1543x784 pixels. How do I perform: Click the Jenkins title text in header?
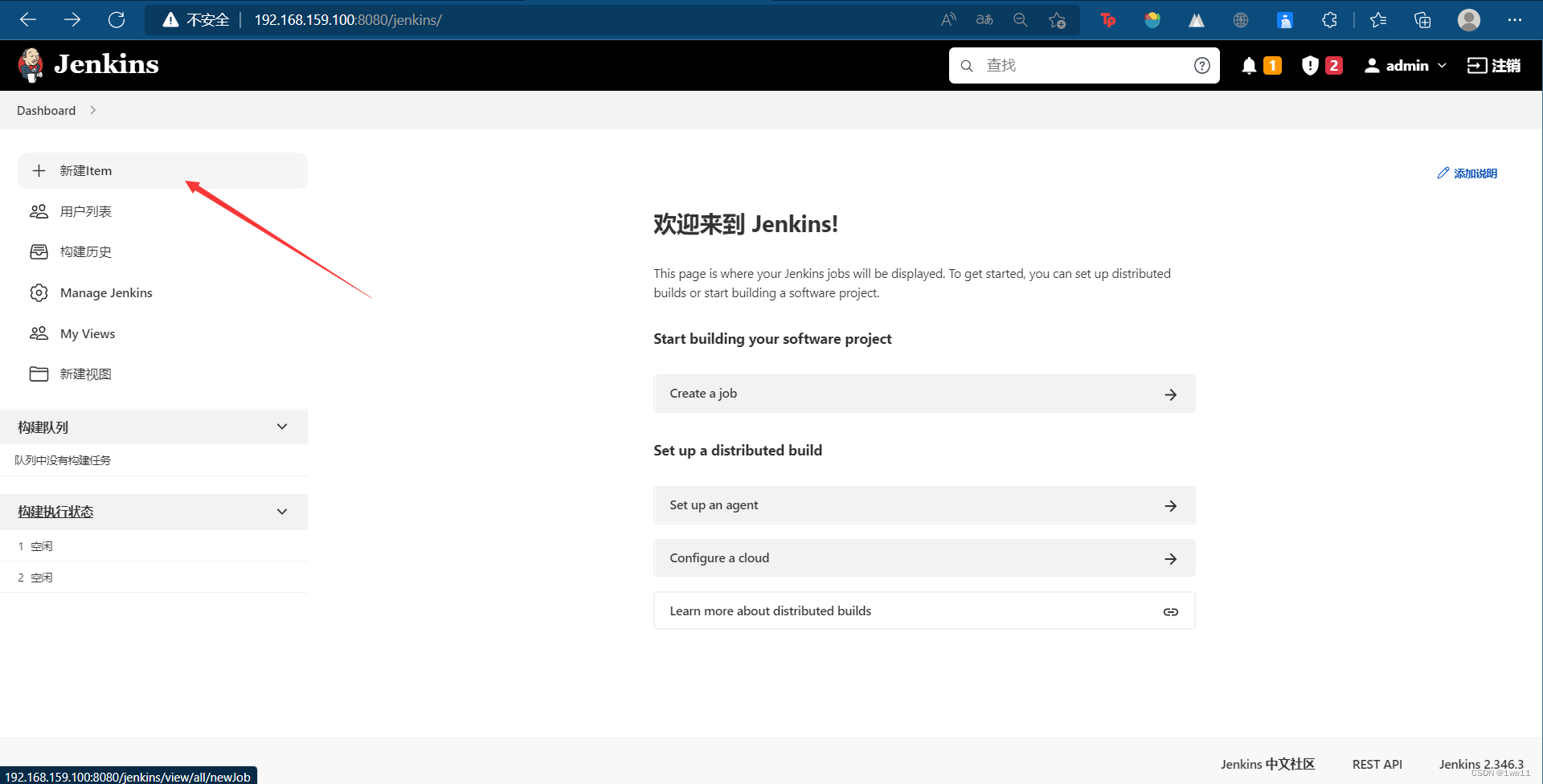pyautogui.click(x=106, y=64)
